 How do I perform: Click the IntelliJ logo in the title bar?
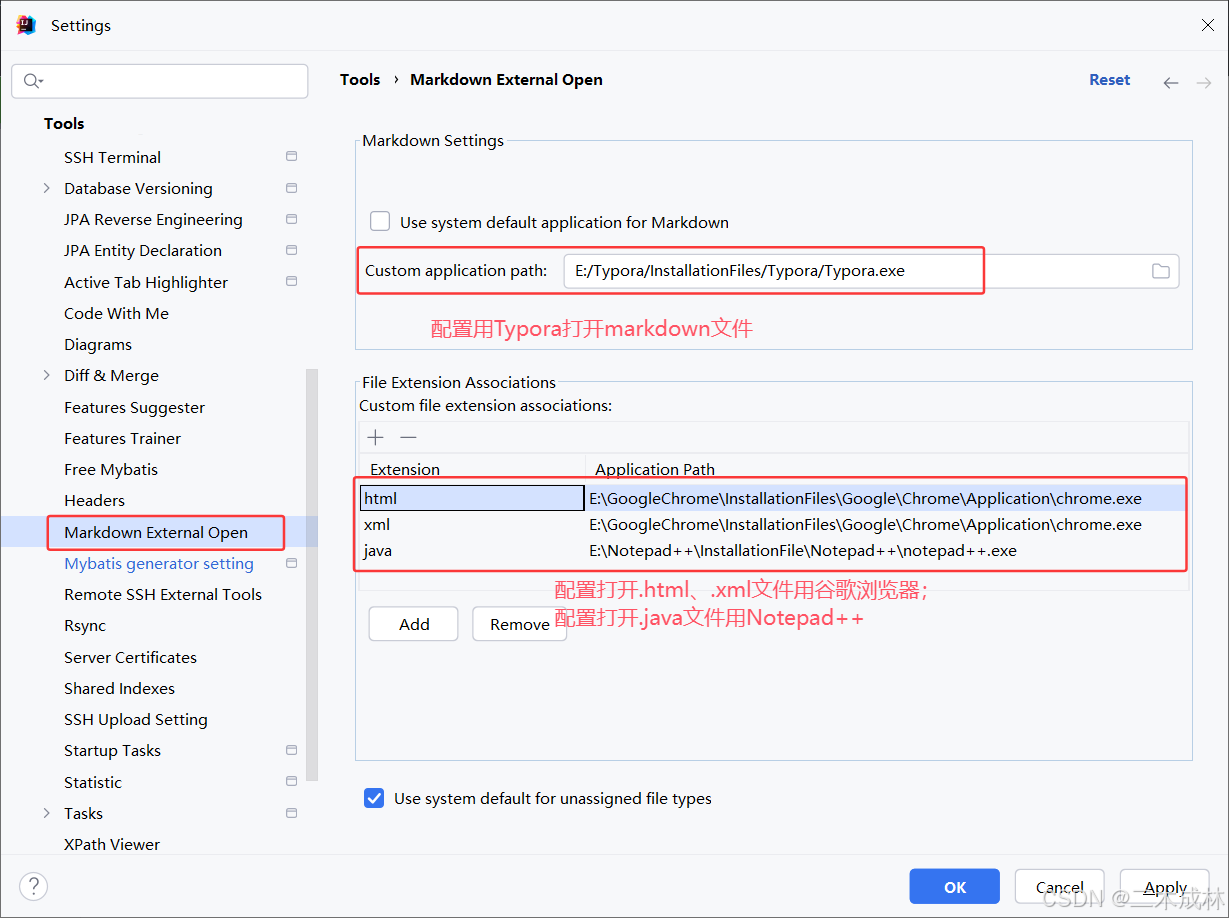pos(26,25)
